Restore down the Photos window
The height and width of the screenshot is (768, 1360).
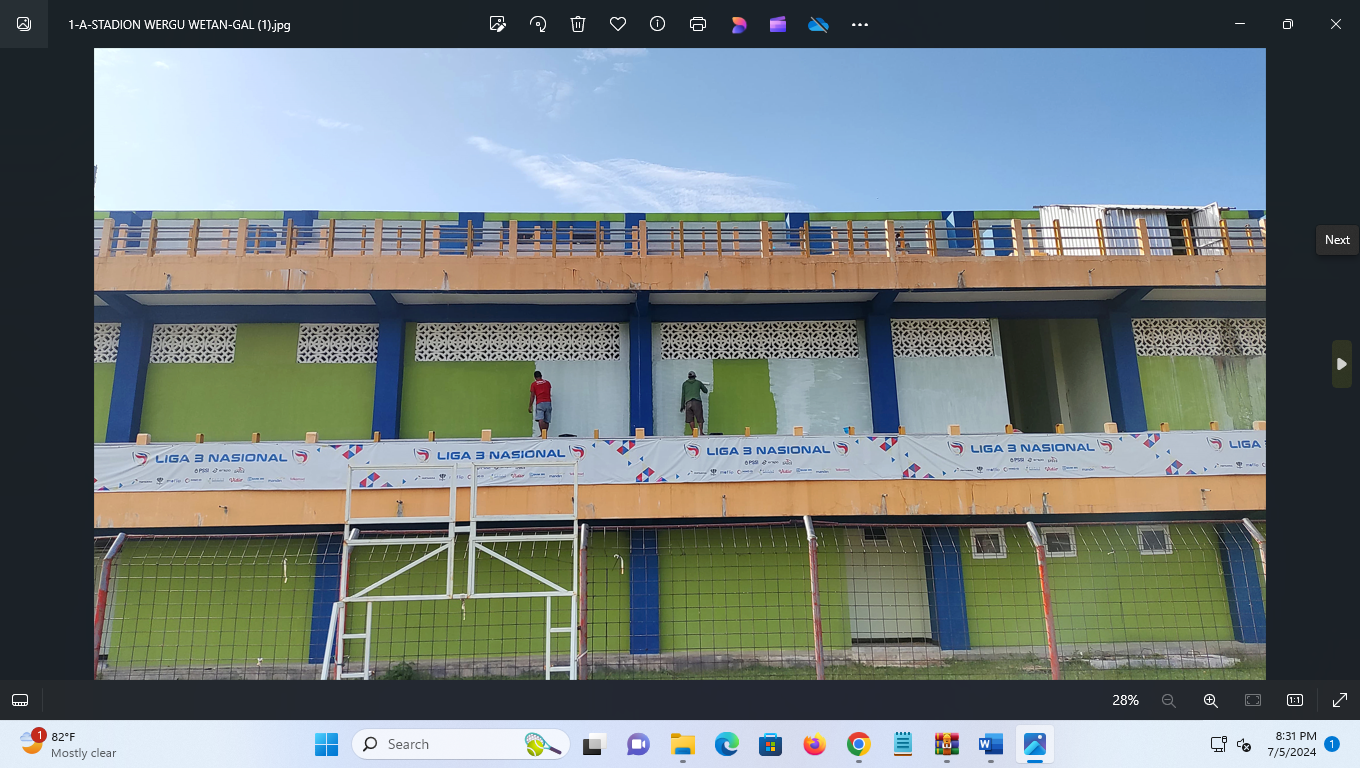point(1288,24)
